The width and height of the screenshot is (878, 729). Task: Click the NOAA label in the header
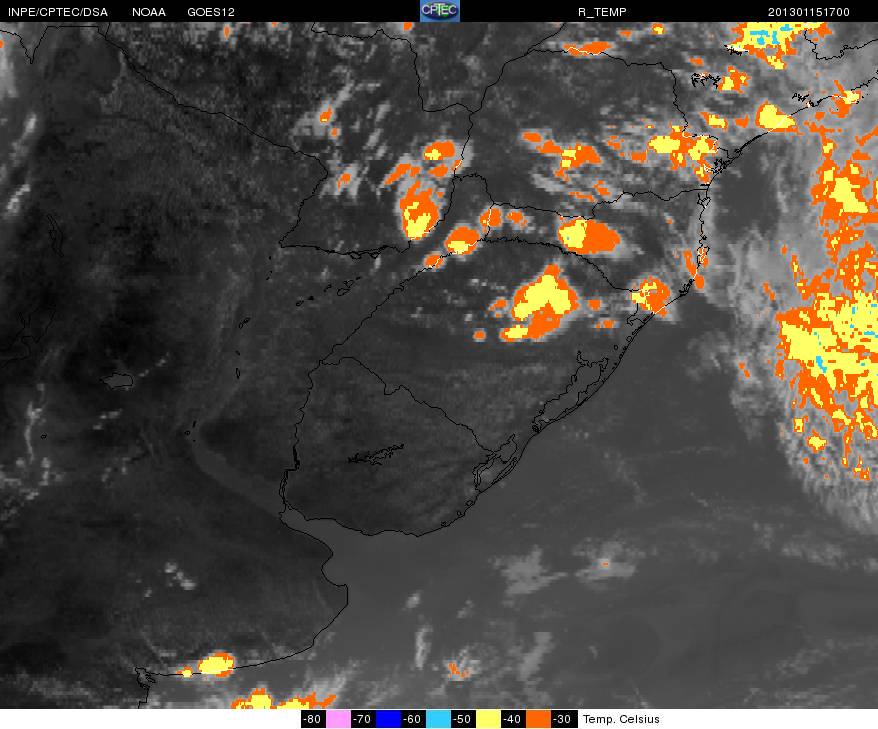point(149,12)
